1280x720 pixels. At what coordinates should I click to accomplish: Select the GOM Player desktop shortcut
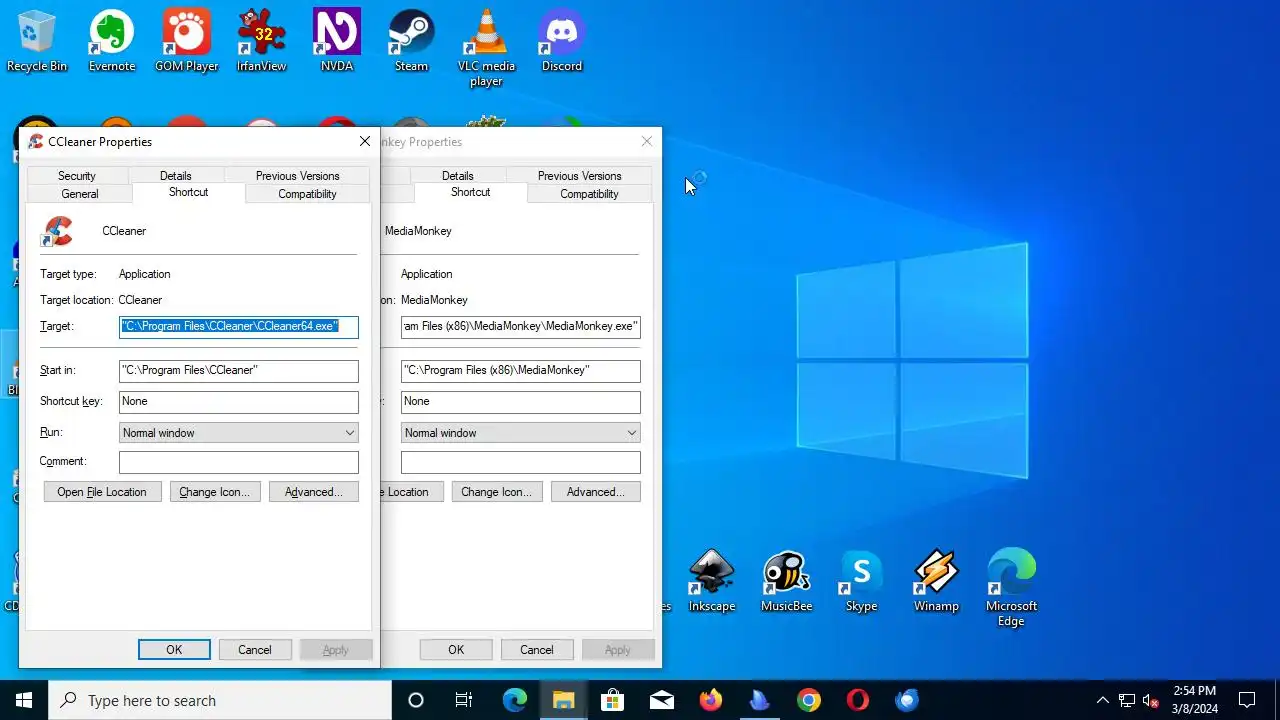point(187,41)
